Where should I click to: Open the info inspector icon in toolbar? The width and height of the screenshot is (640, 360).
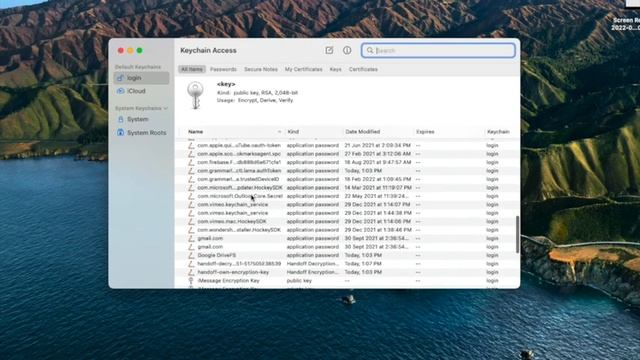coord(347,50)
